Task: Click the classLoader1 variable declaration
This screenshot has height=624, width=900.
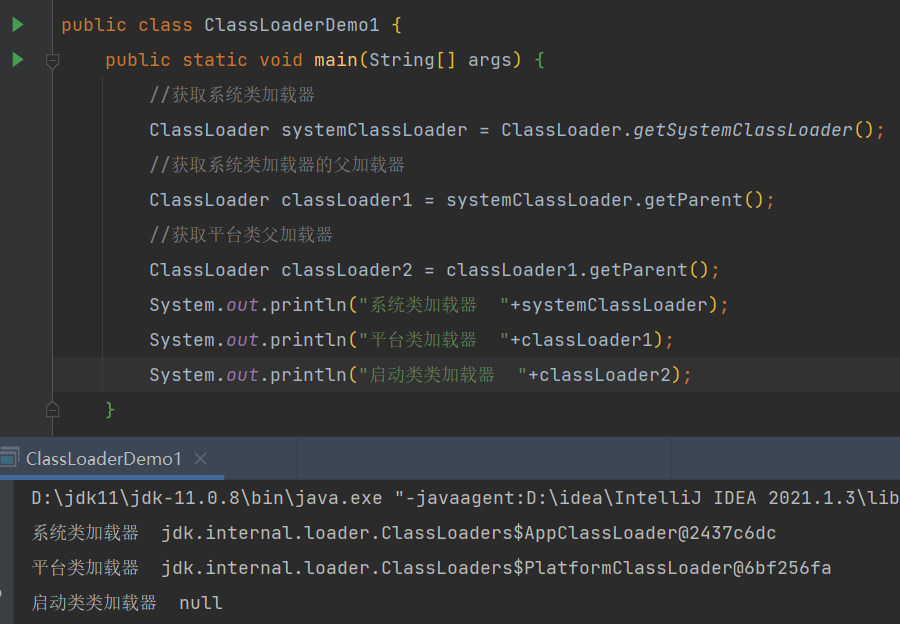Action: (x=347, y=200)
